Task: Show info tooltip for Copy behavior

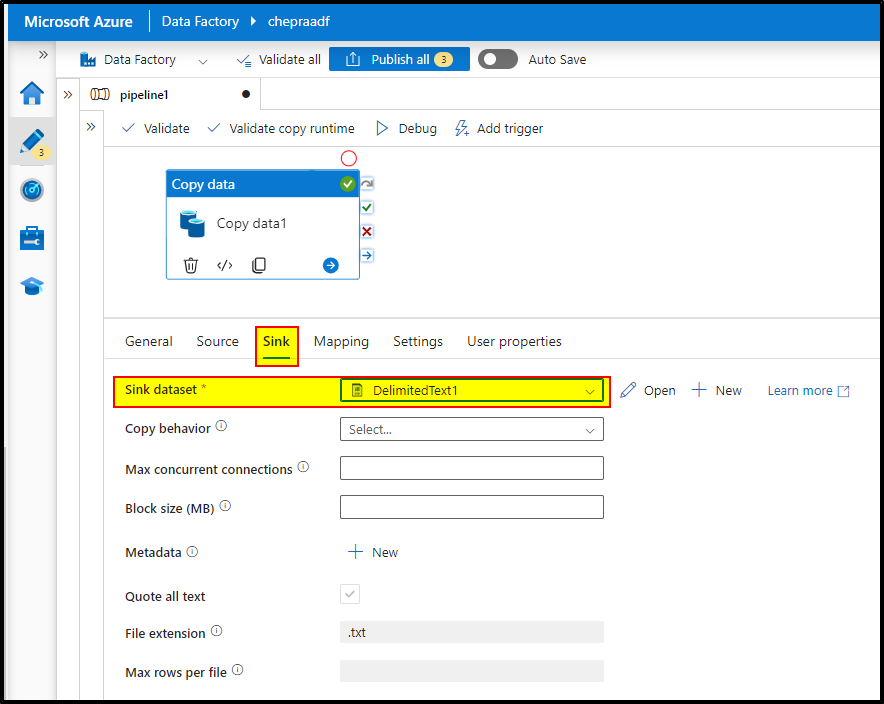Action: pyautogui.click(x=222, y=426)
